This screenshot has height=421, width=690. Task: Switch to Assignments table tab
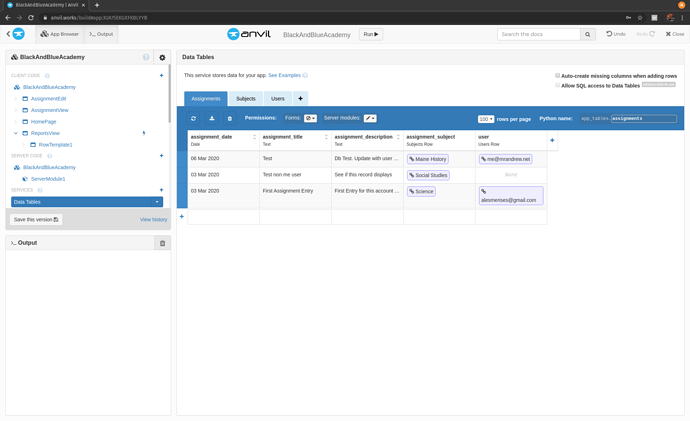tap(206, 99)
